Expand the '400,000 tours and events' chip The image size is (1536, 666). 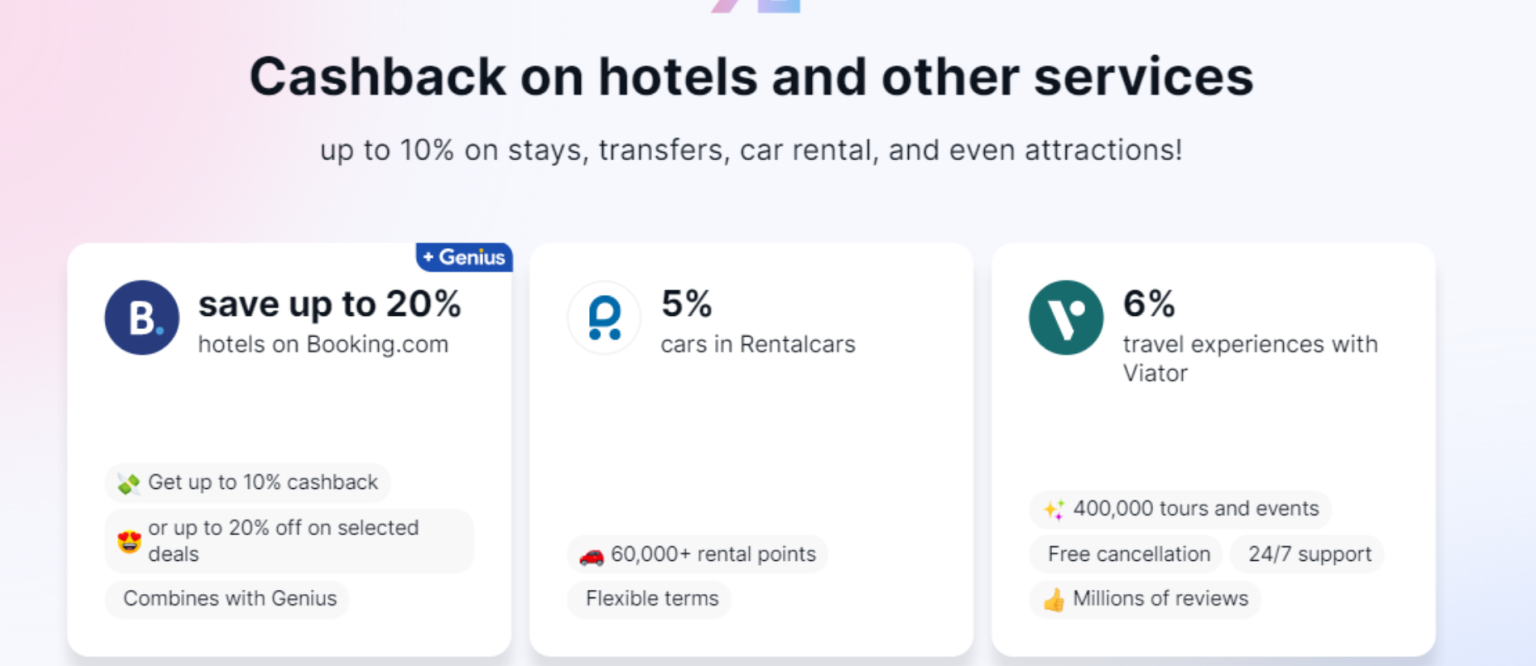pyautogui.click(x=1180, y=509)
